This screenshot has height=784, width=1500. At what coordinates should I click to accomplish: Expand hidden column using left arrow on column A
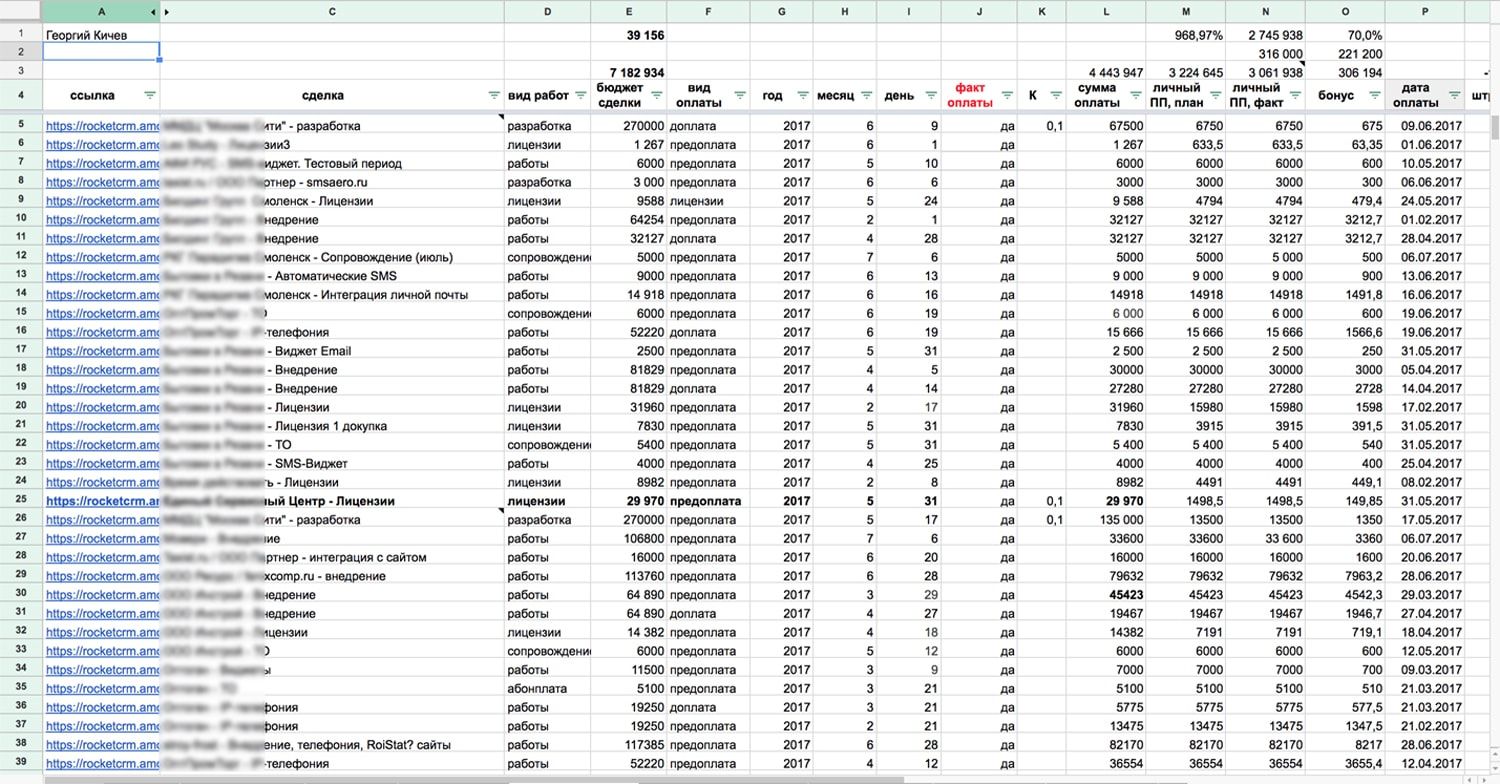(x=153, y=12)
